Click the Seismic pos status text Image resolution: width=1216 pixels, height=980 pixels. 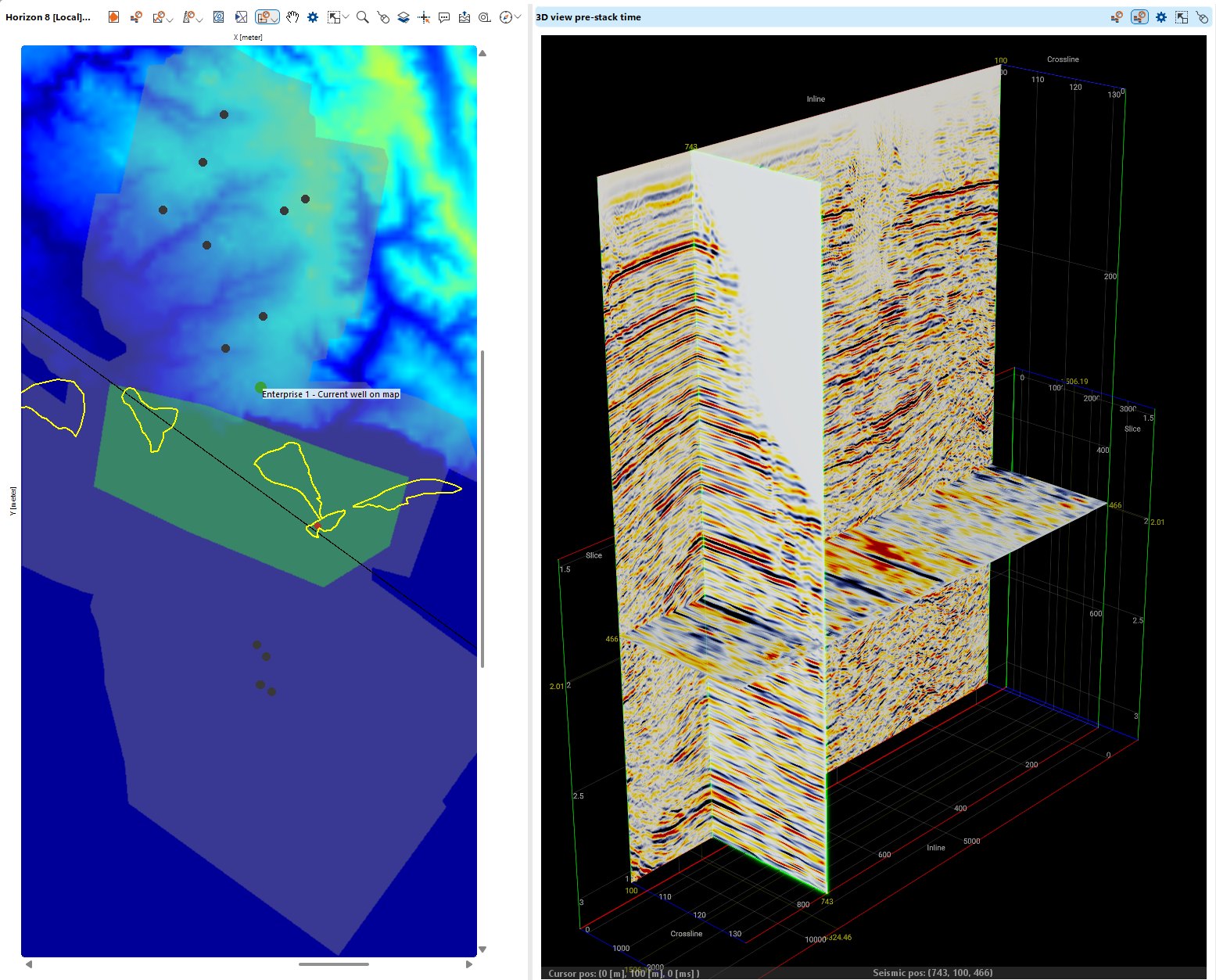(933, 973)
